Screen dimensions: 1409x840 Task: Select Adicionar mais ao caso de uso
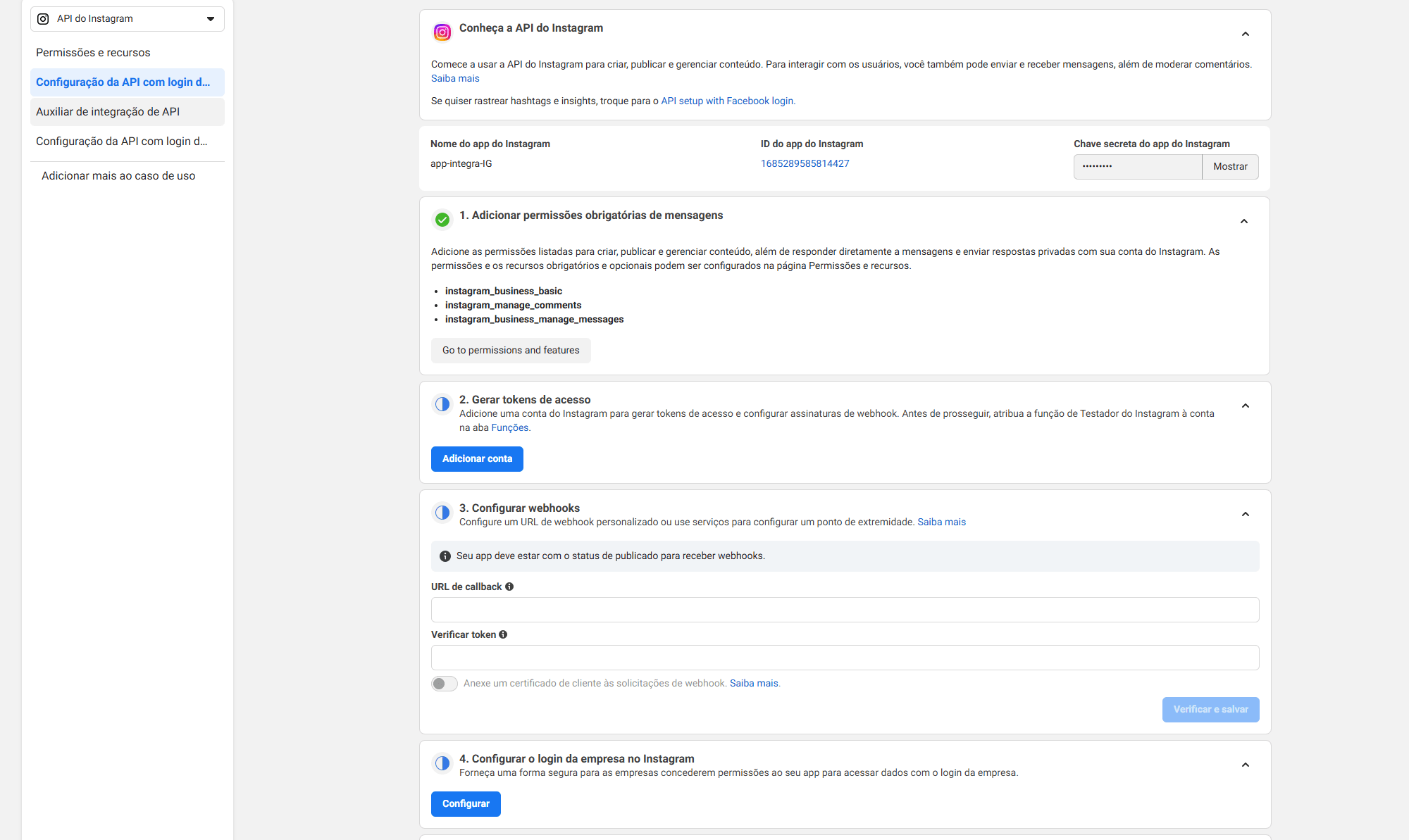(x=118, y=176)
